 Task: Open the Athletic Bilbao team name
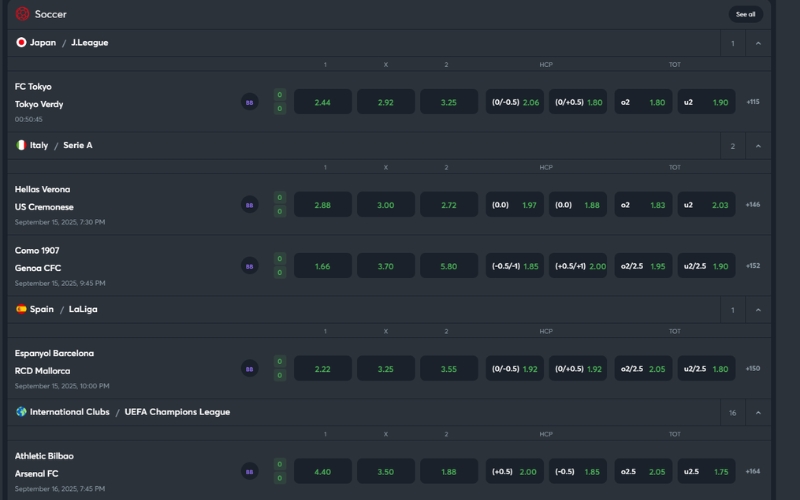click(x=44, y=456)
